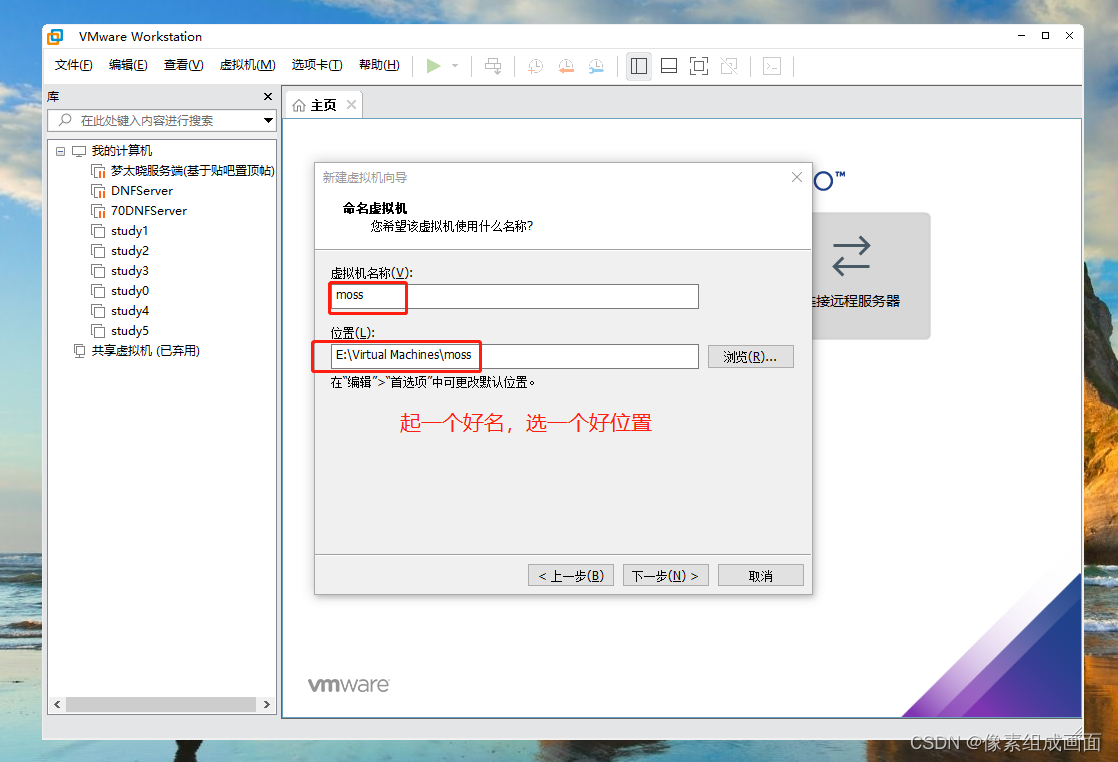This screenshot has width=1118, height=762.
Task: Select the 70DNFServer virtual machine
Action: pyautogui.click(x=149, y=211)
